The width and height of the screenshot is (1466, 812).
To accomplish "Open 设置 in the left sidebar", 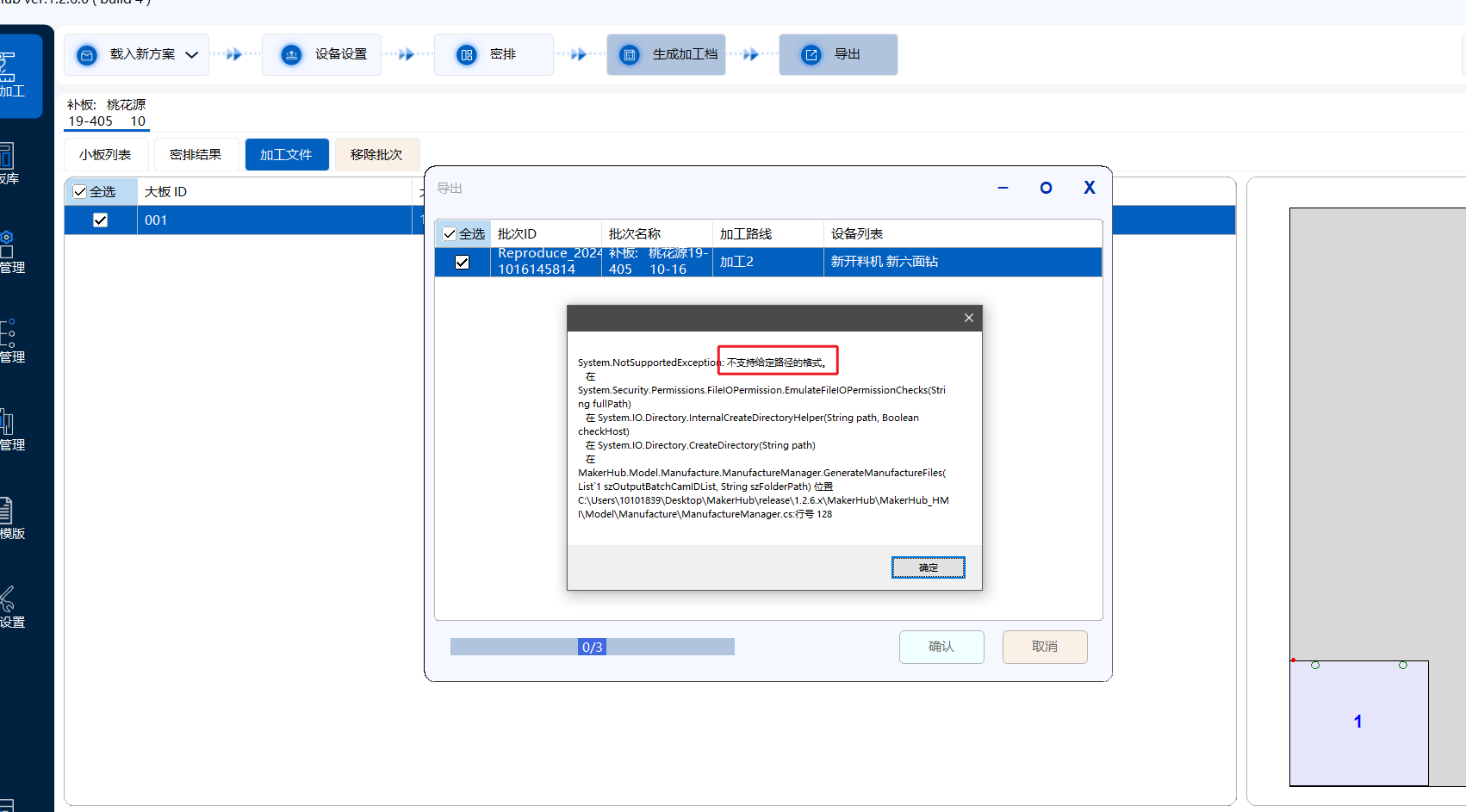I will (x=10, y=607).
